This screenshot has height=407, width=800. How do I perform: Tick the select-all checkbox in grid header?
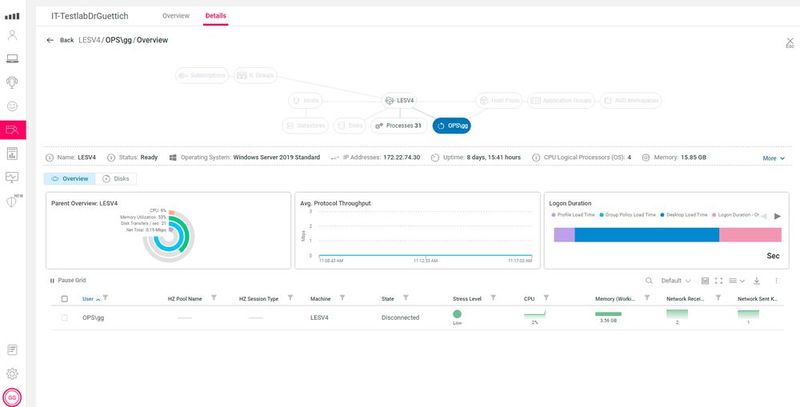click(64, 299)
